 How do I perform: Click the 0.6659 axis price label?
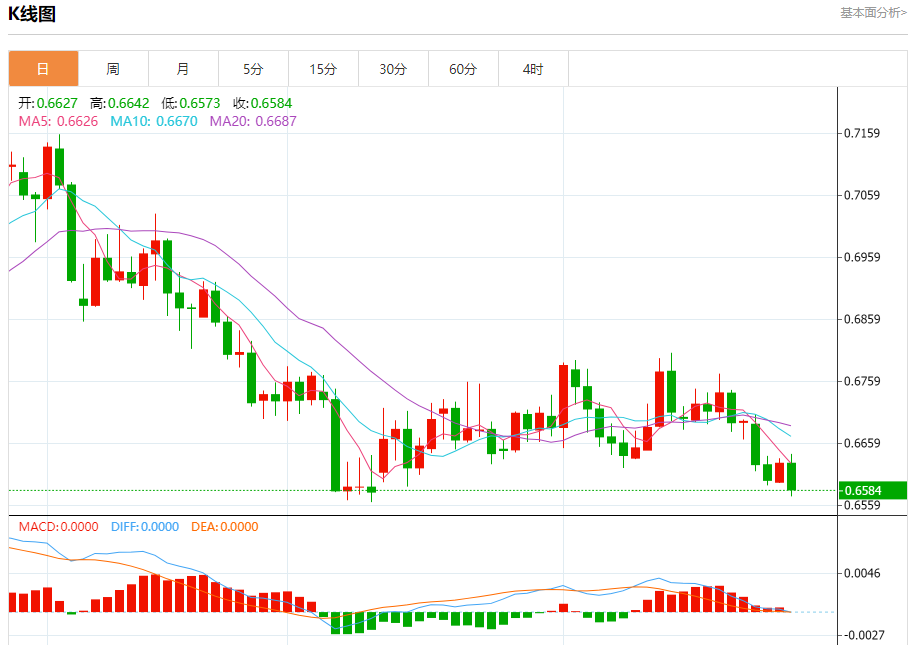[862, 444]
